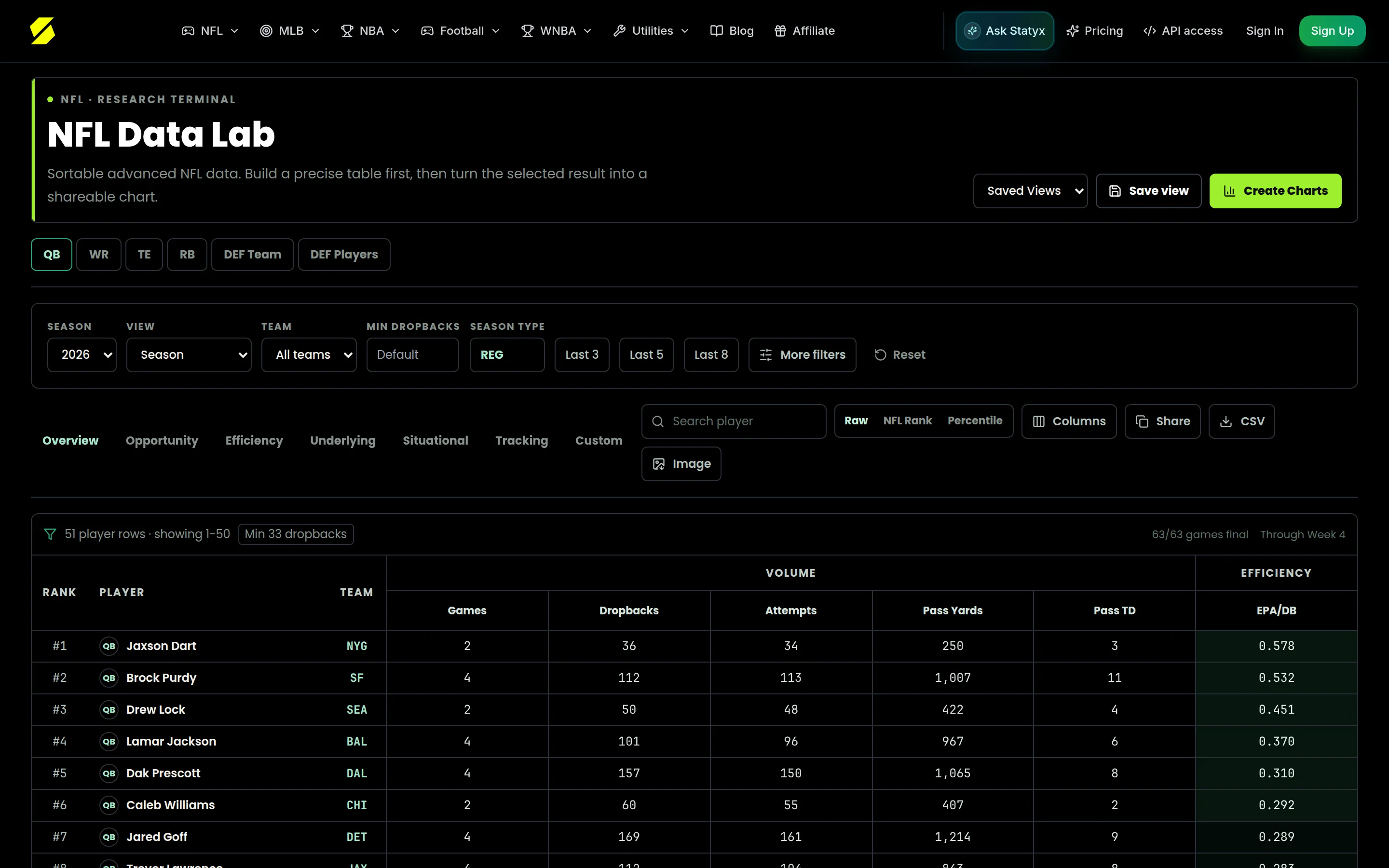Export the table with CSV download button

click(x=1241, y=421)
